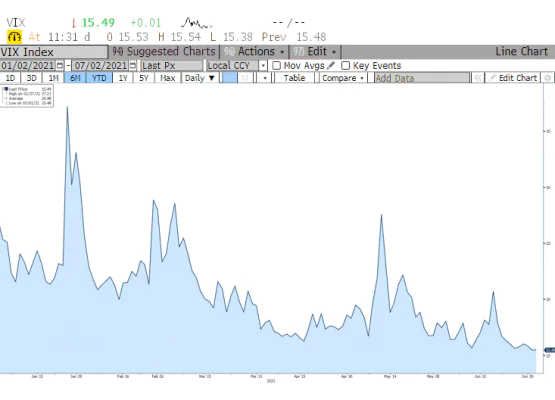Click the yellow gauge icon beside At
The image size is (555, 400).
(x=15, y=37)
